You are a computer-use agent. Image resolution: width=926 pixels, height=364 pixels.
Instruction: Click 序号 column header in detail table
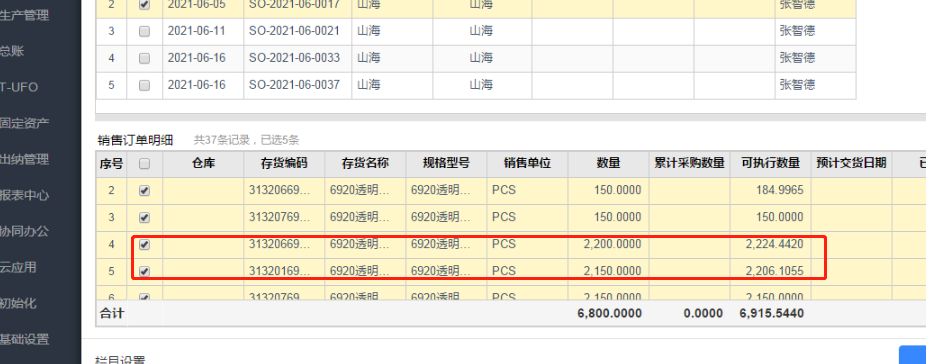tap(111, 164)
